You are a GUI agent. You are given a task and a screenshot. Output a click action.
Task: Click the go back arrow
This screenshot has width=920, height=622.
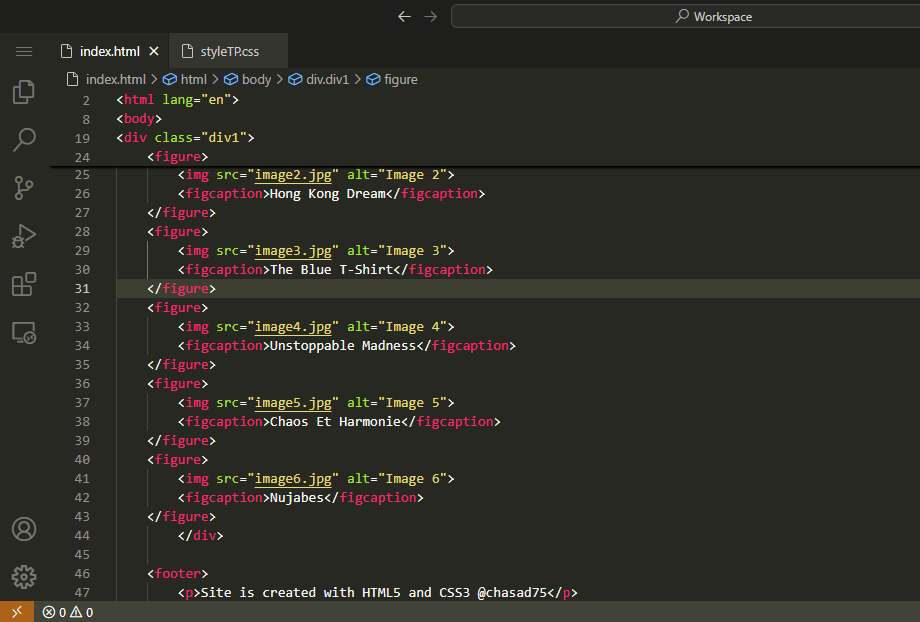[x=404, y=16]
